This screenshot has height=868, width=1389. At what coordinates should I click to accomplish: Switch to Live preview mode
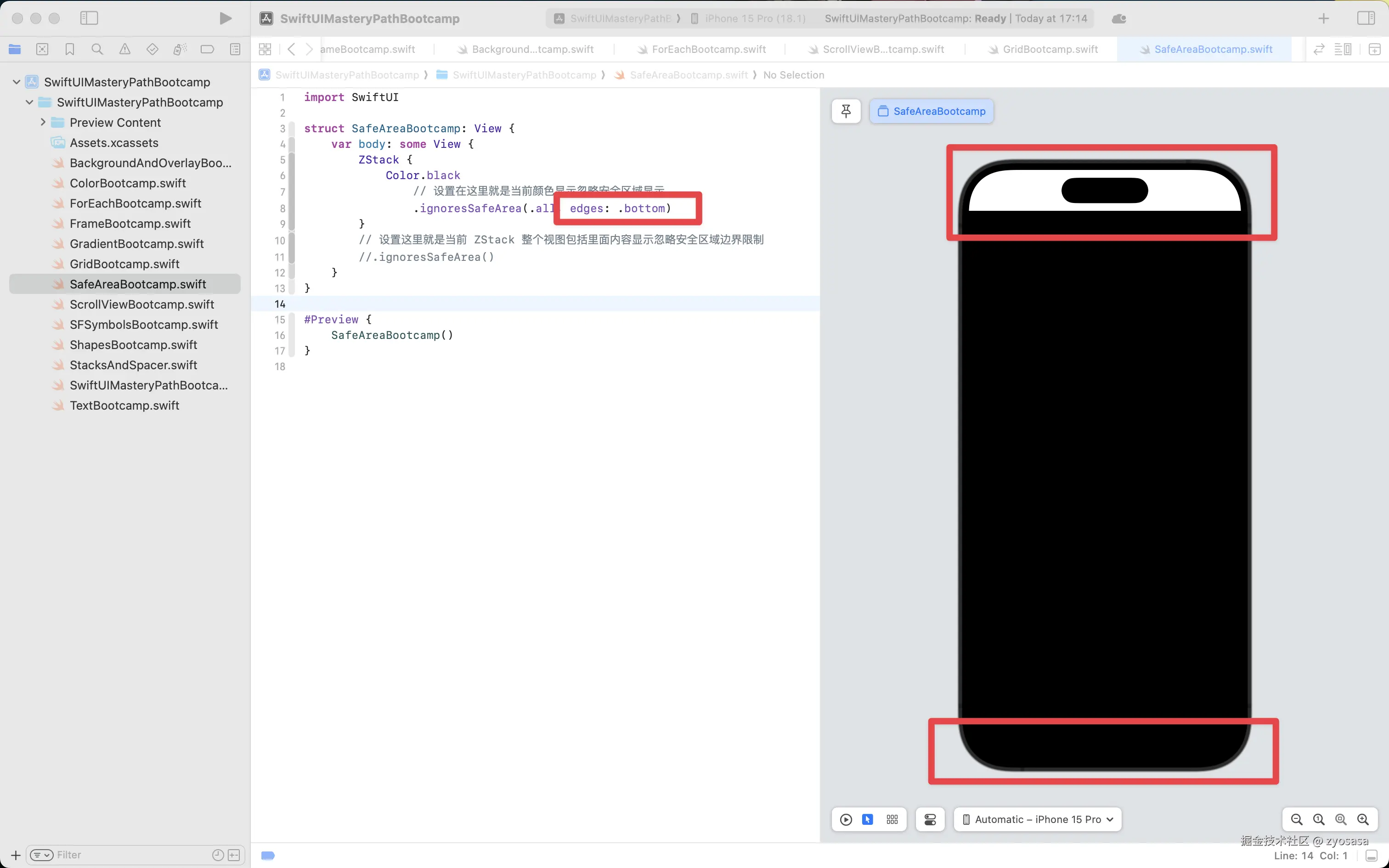click(x=846, y=819)
